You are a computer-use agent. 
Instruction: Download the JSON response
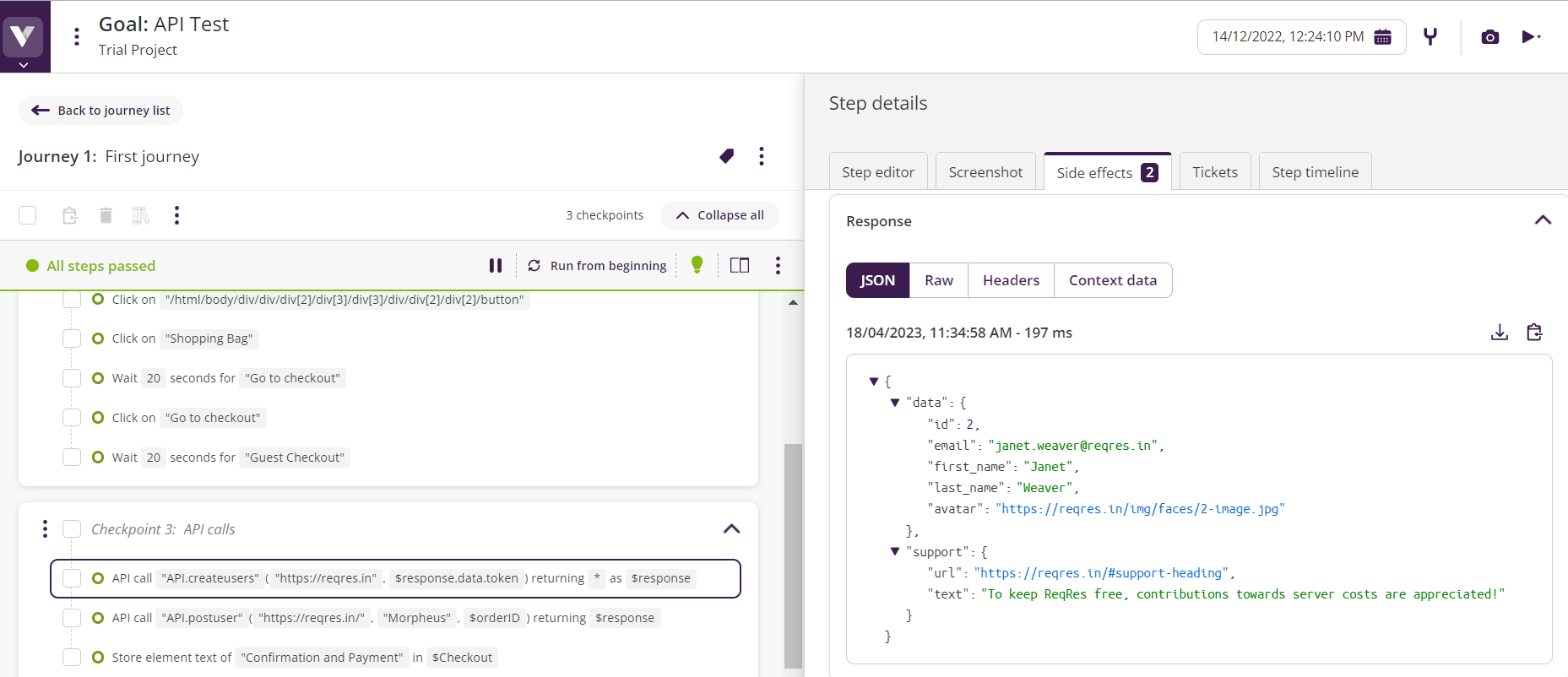(1499, 333)
